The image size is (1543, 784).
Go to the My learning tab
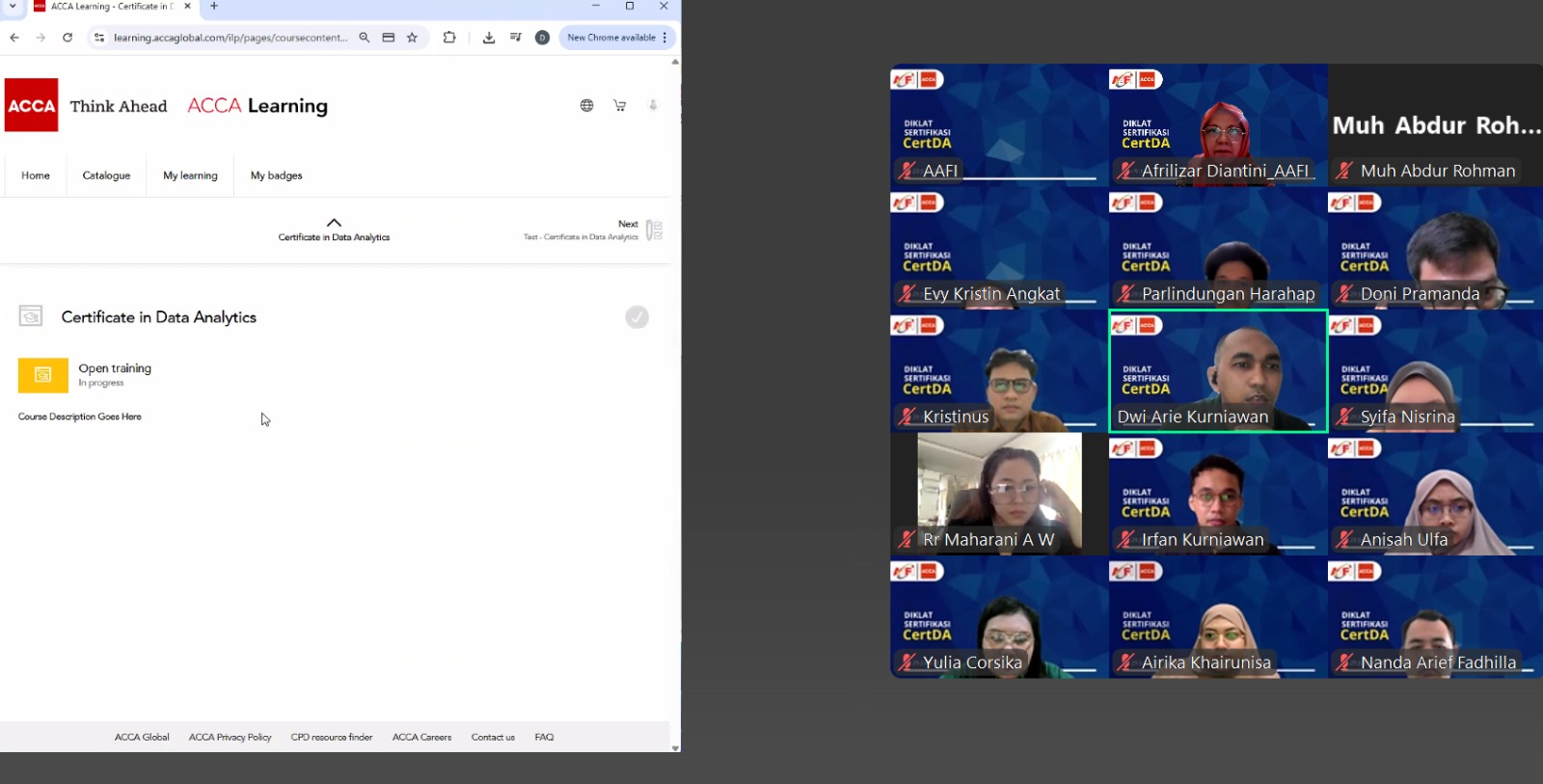[x=190, y=176]
